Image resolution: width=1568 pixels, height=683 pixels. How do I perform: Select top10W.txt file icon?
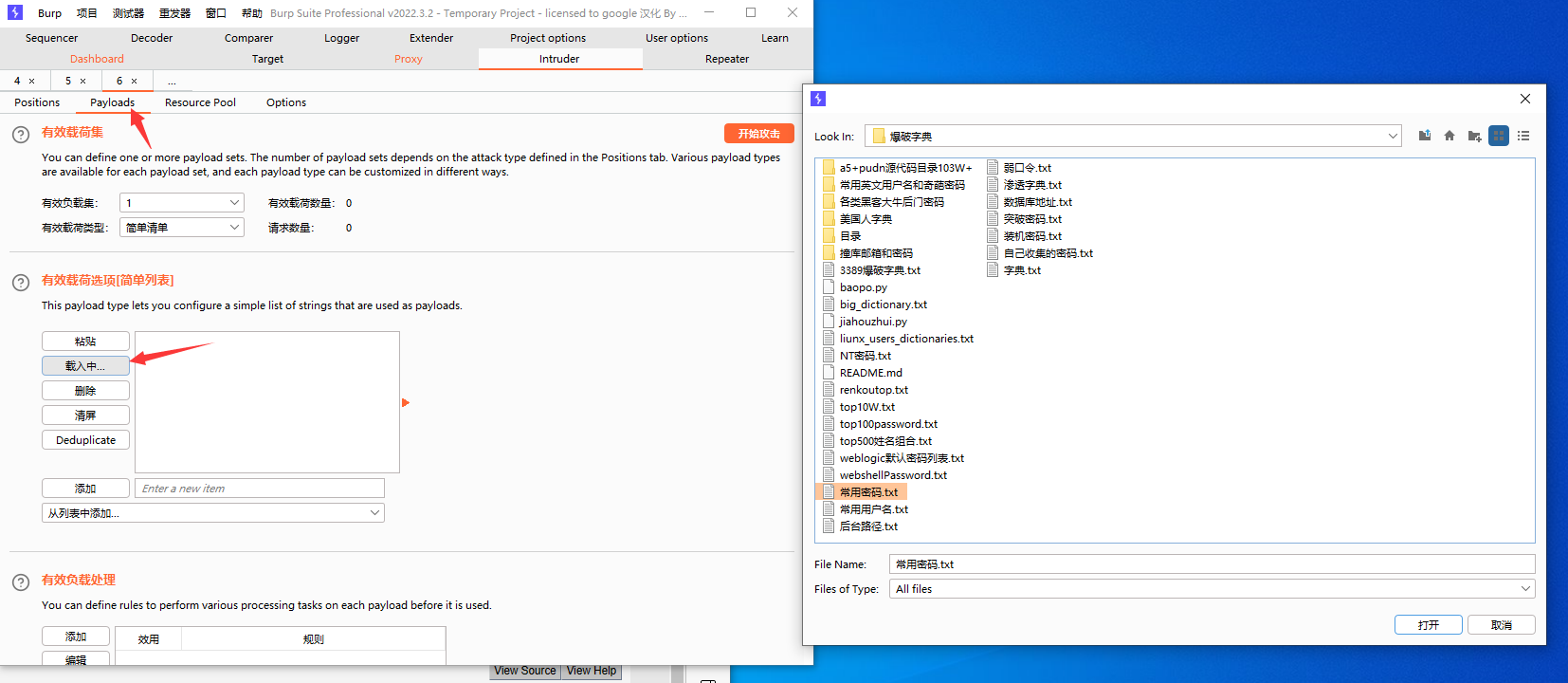click(x=829, y=407)
